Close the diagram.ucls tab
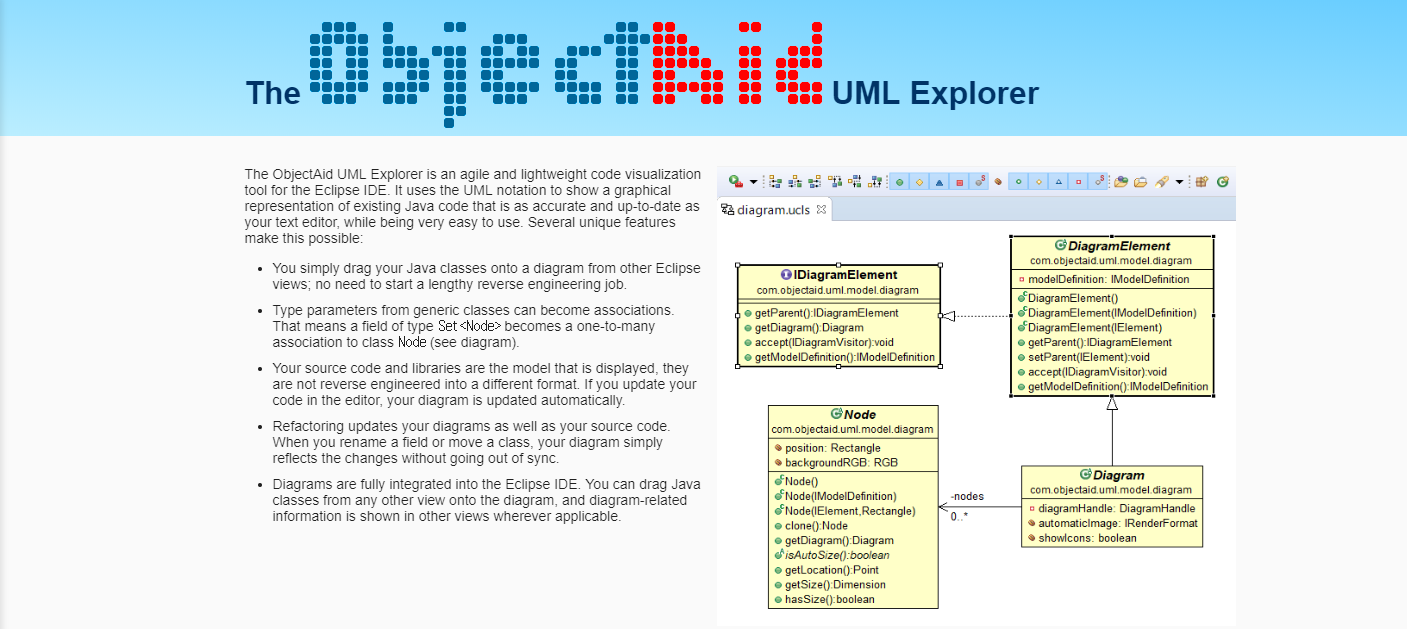 coord(821,210)
